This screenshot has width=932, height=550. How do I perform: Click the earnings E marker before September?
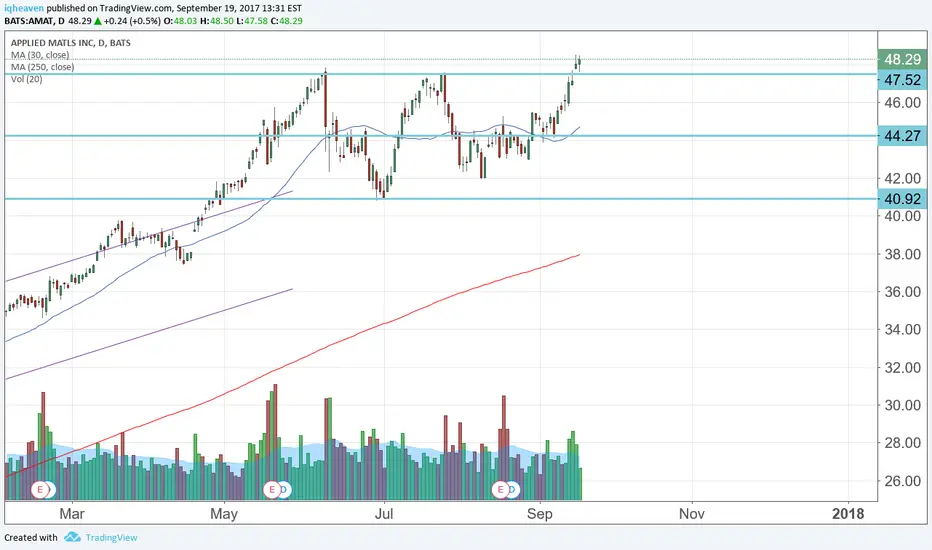click(500, 489)
